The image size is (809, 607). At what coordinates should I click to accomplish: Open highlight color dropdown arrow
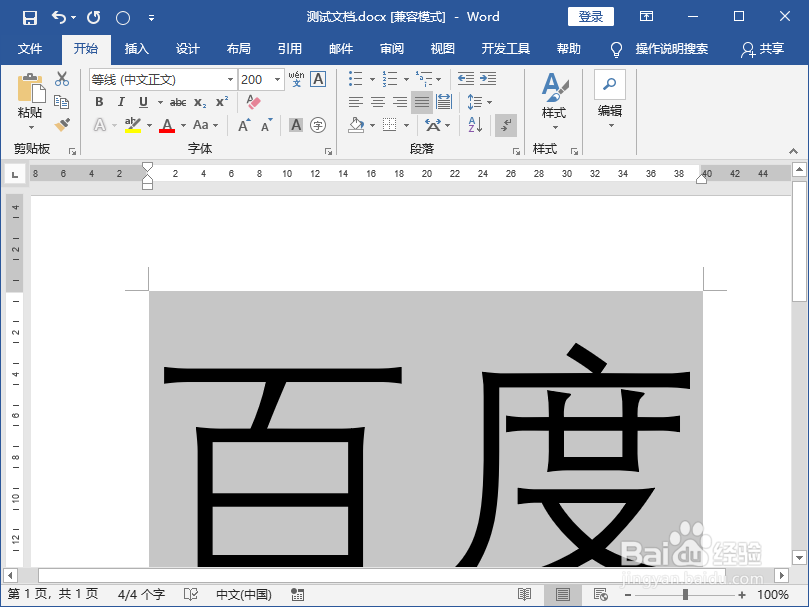(149, 125)
